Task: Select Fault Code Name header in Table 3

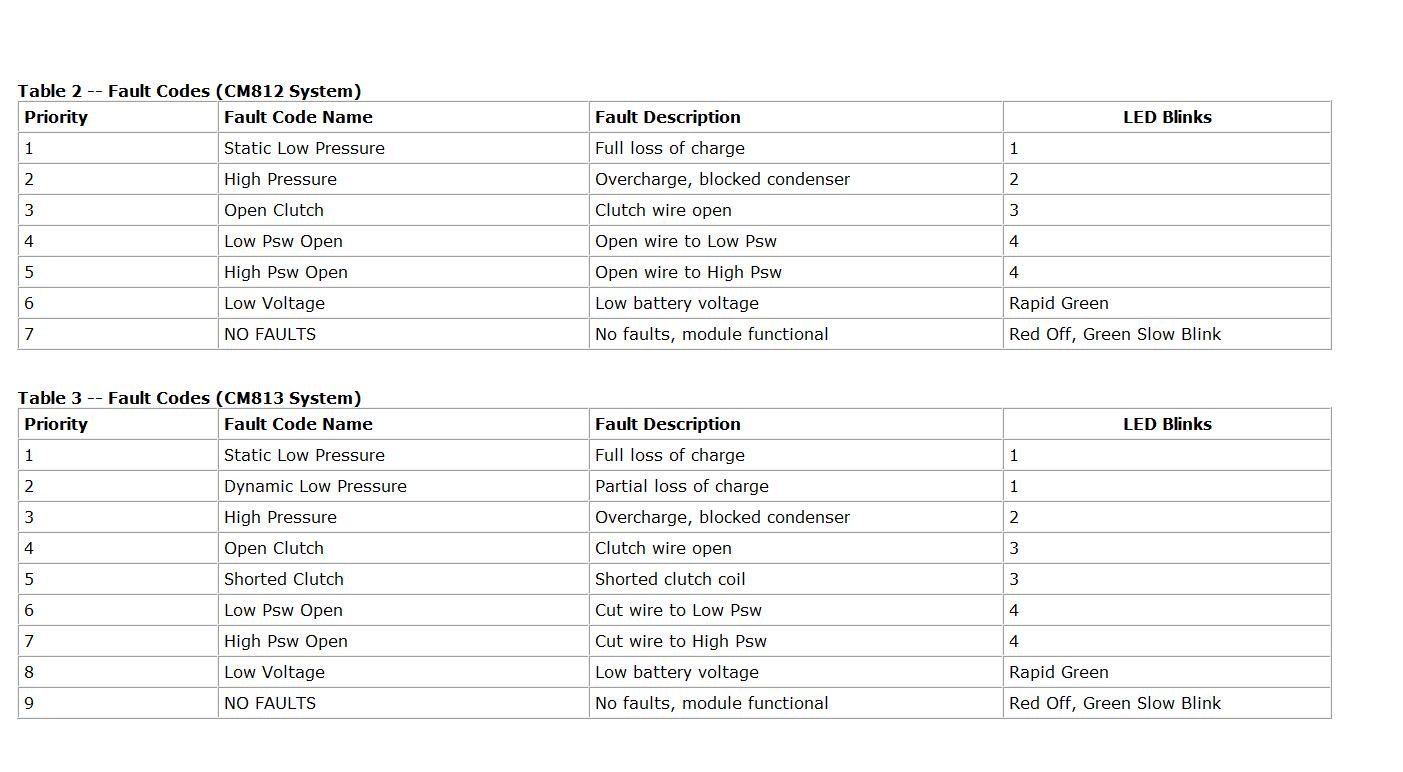Action: (403, 424)
